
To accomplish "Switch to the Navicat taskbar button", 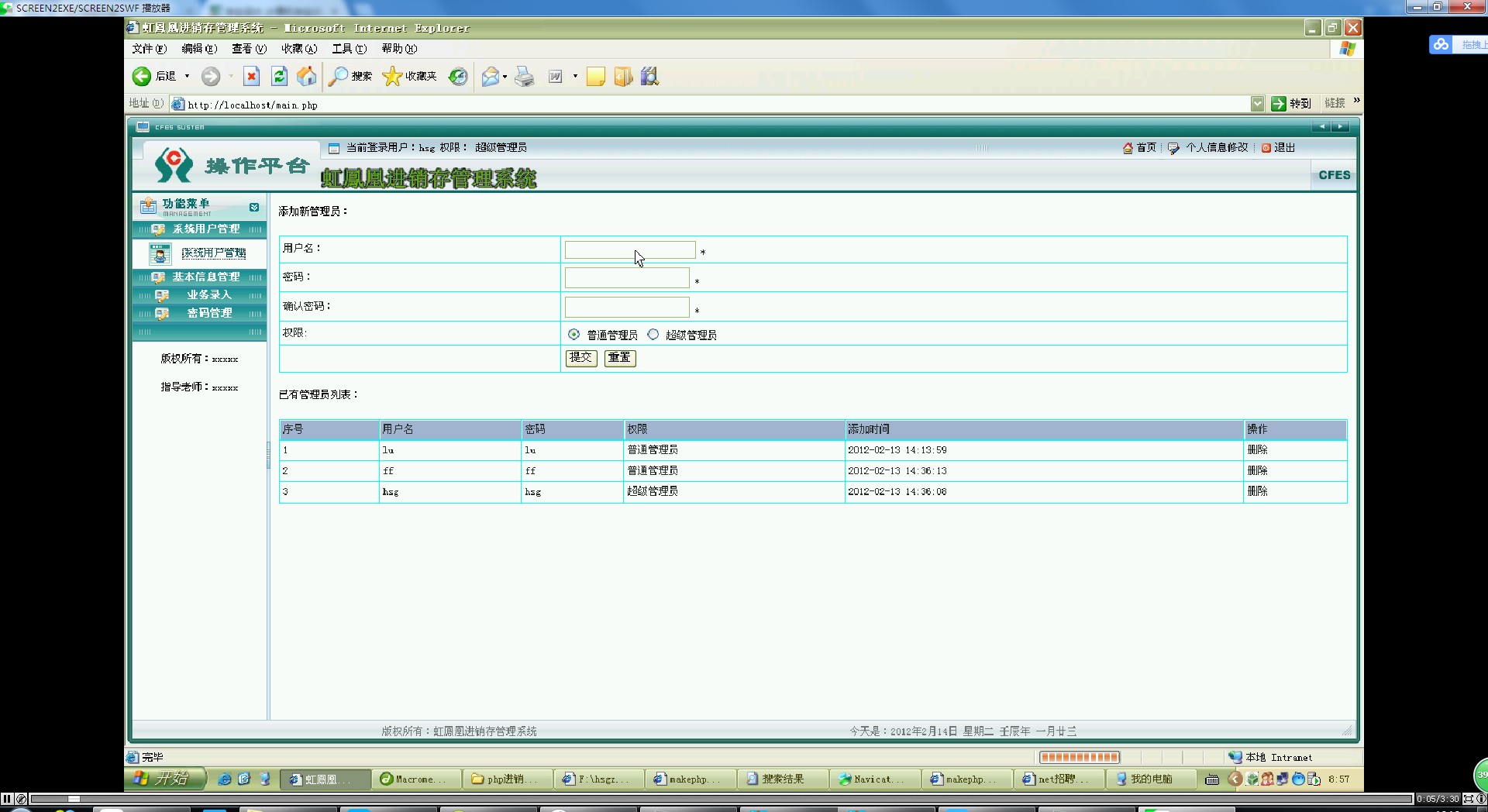I will 874,779.
